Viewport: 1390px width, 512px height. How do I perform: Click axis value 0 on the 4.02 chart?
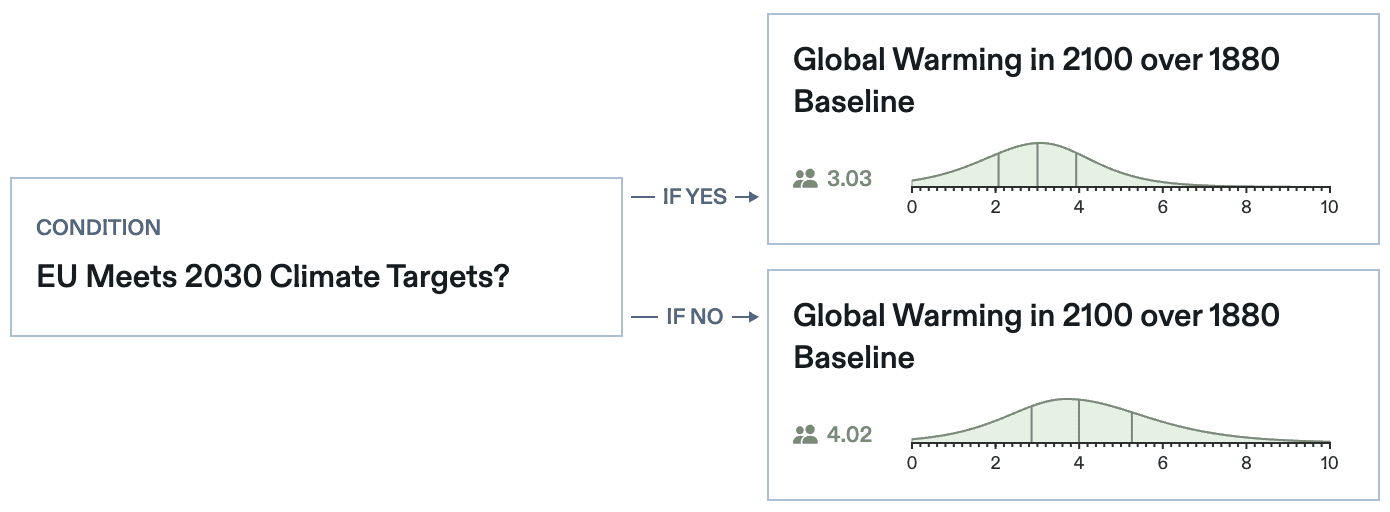tap(912, 463)
